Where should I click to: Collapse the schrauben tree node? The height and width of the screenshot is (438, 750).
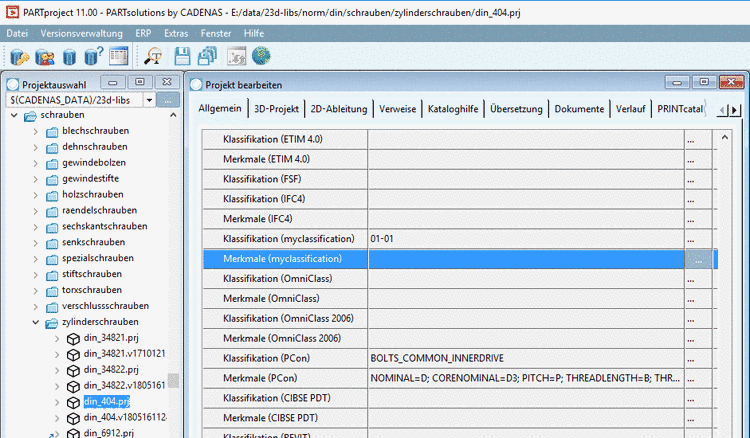[14, 115]
